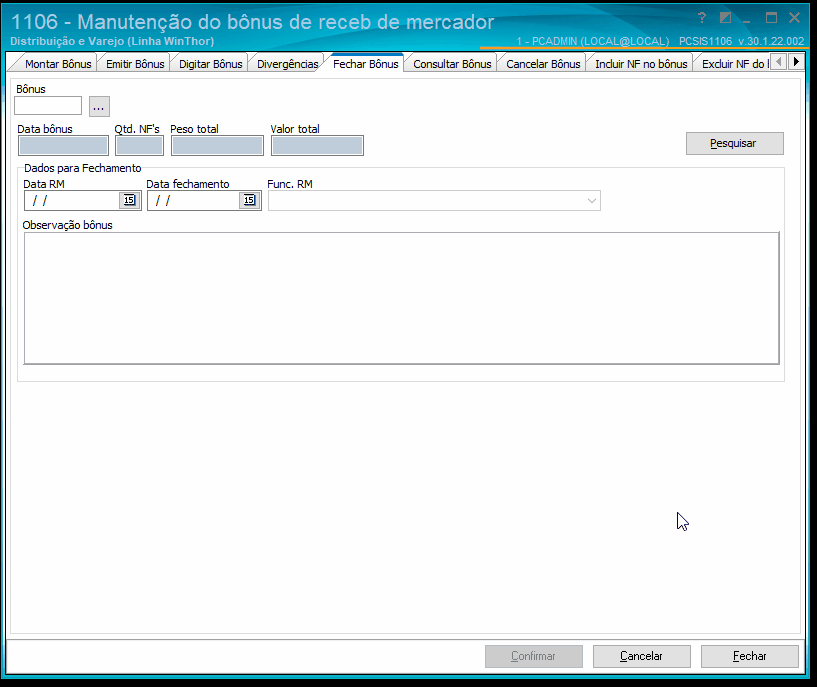Go to the Divergências tab
The height and width of the screenshot is (687, 817).
click(288, 64)
